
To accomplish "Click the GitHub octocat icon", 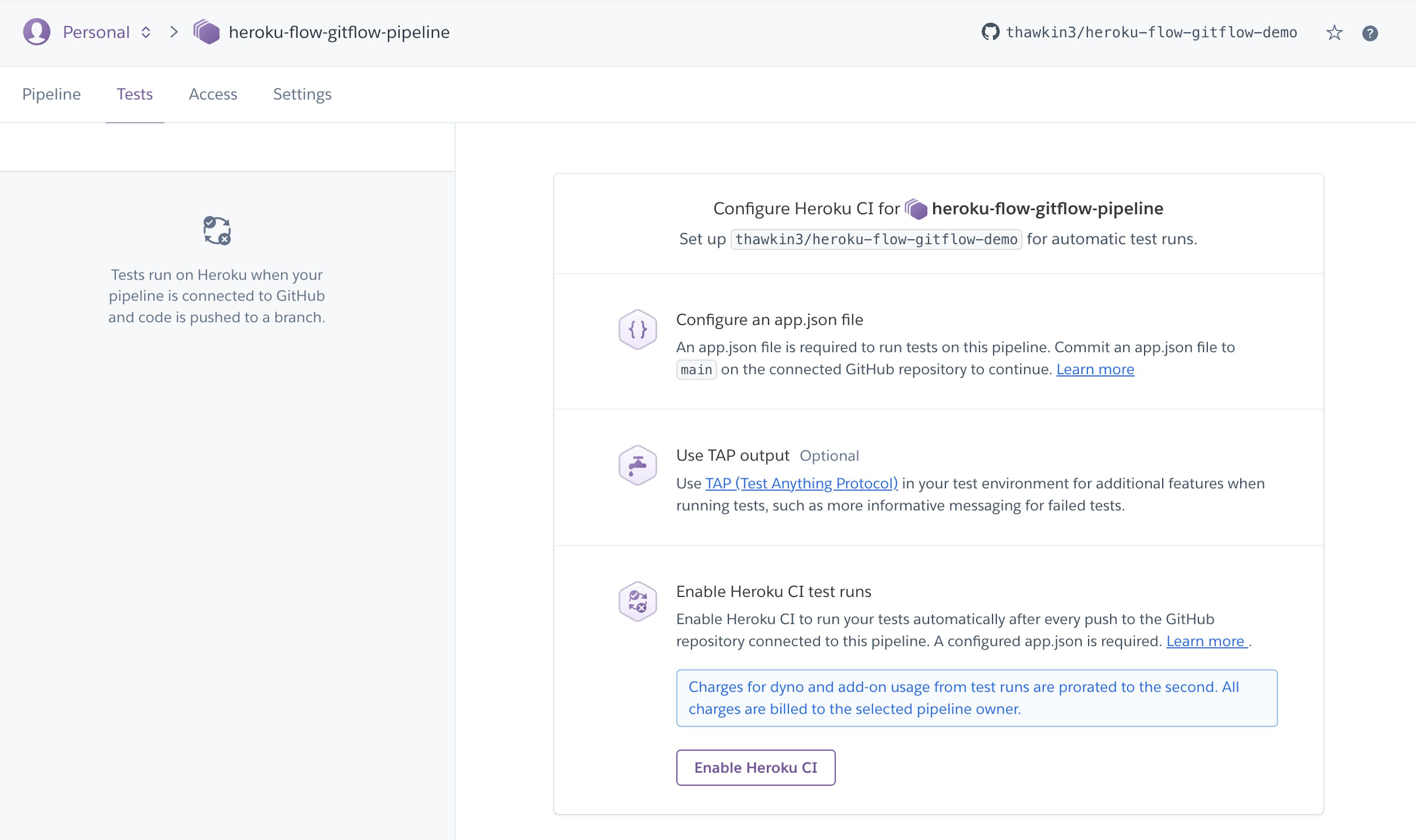I will [x=990, y=32].
